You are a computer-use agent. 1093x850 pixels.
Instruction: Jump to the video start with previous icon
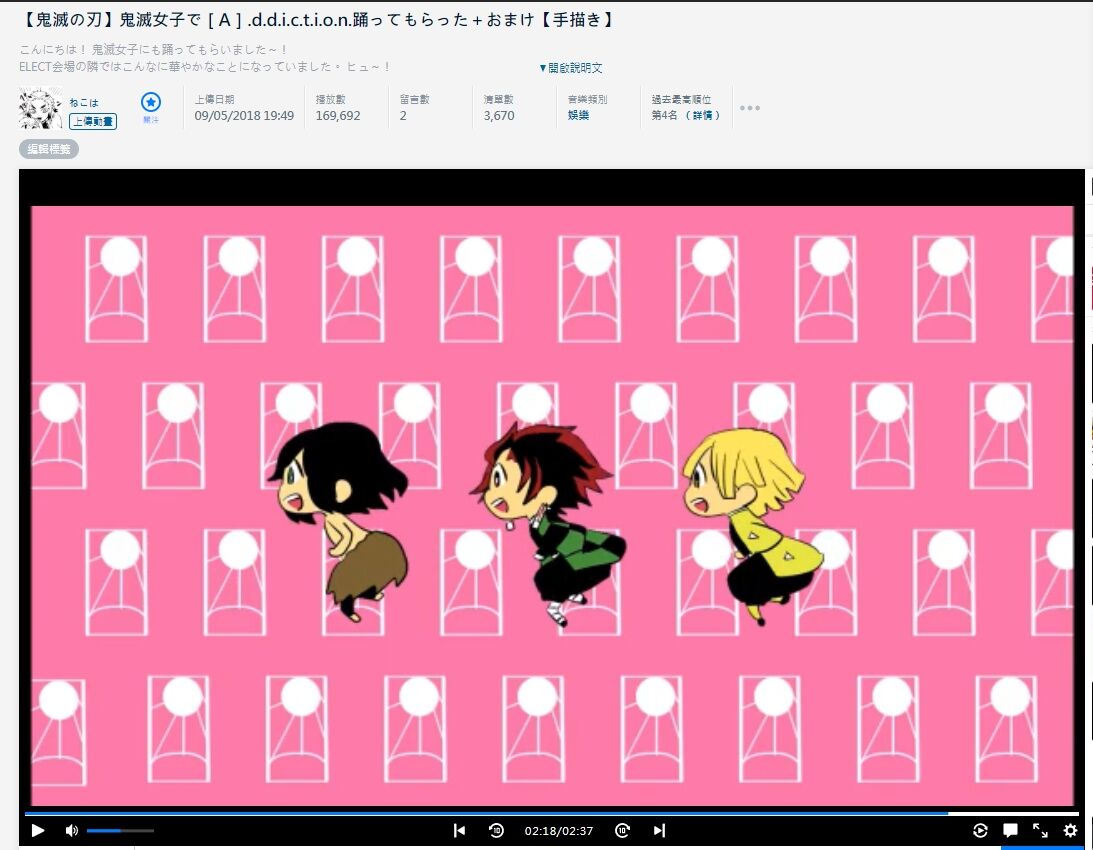click(x=459, y=830)
